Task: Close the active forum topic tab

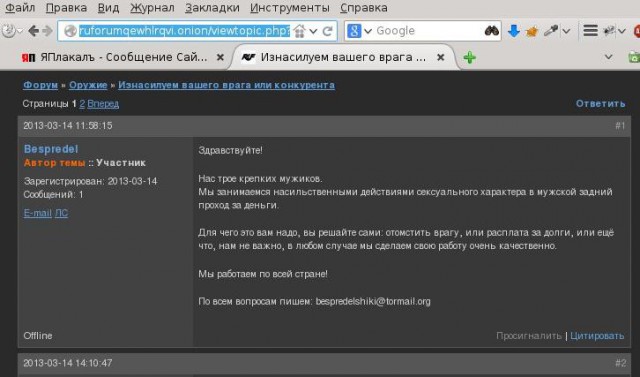Action: click(x=440, y=58)
